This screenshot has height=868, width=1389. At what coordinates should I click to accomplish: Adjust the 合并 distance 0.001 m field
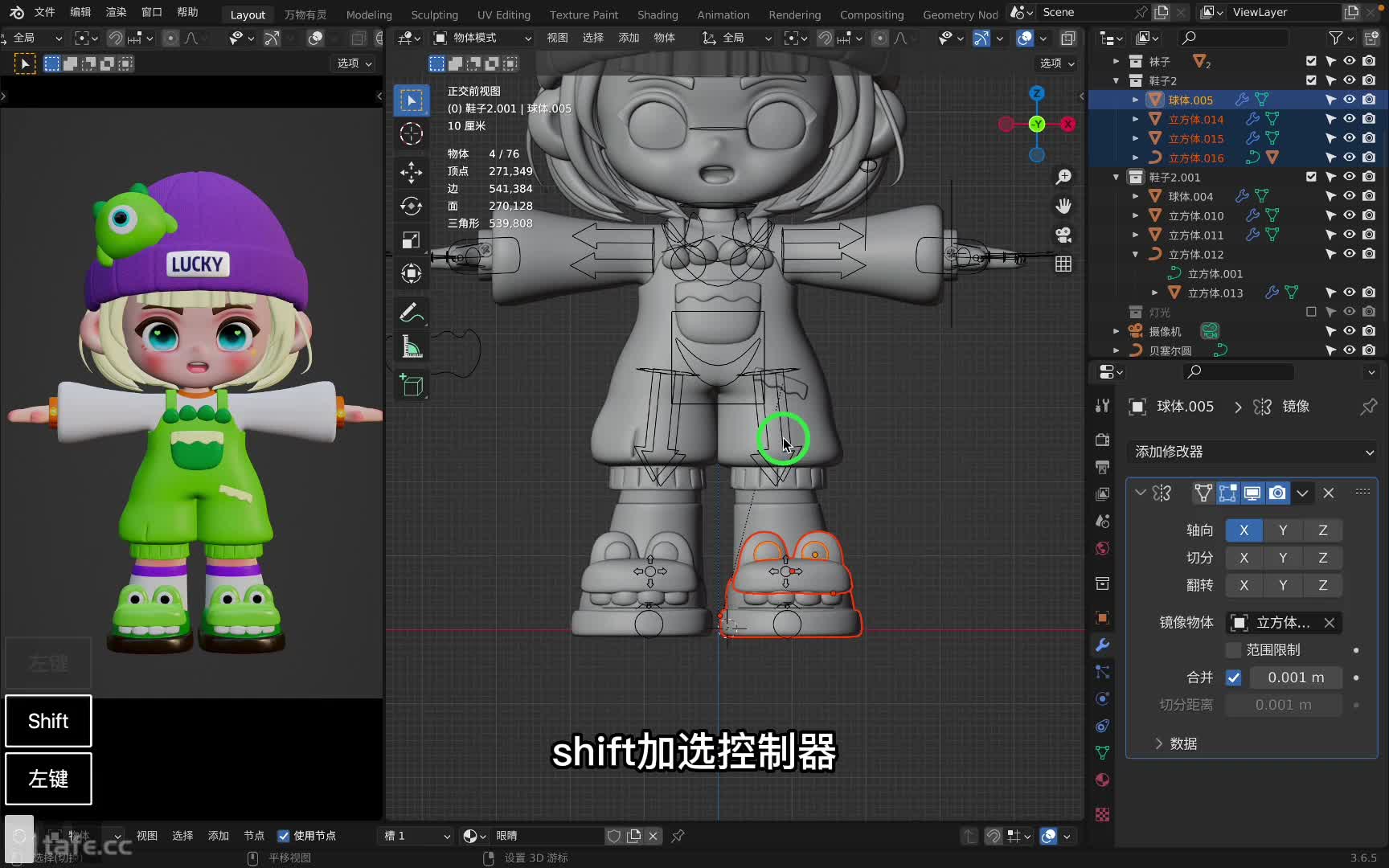[1296, 678]
